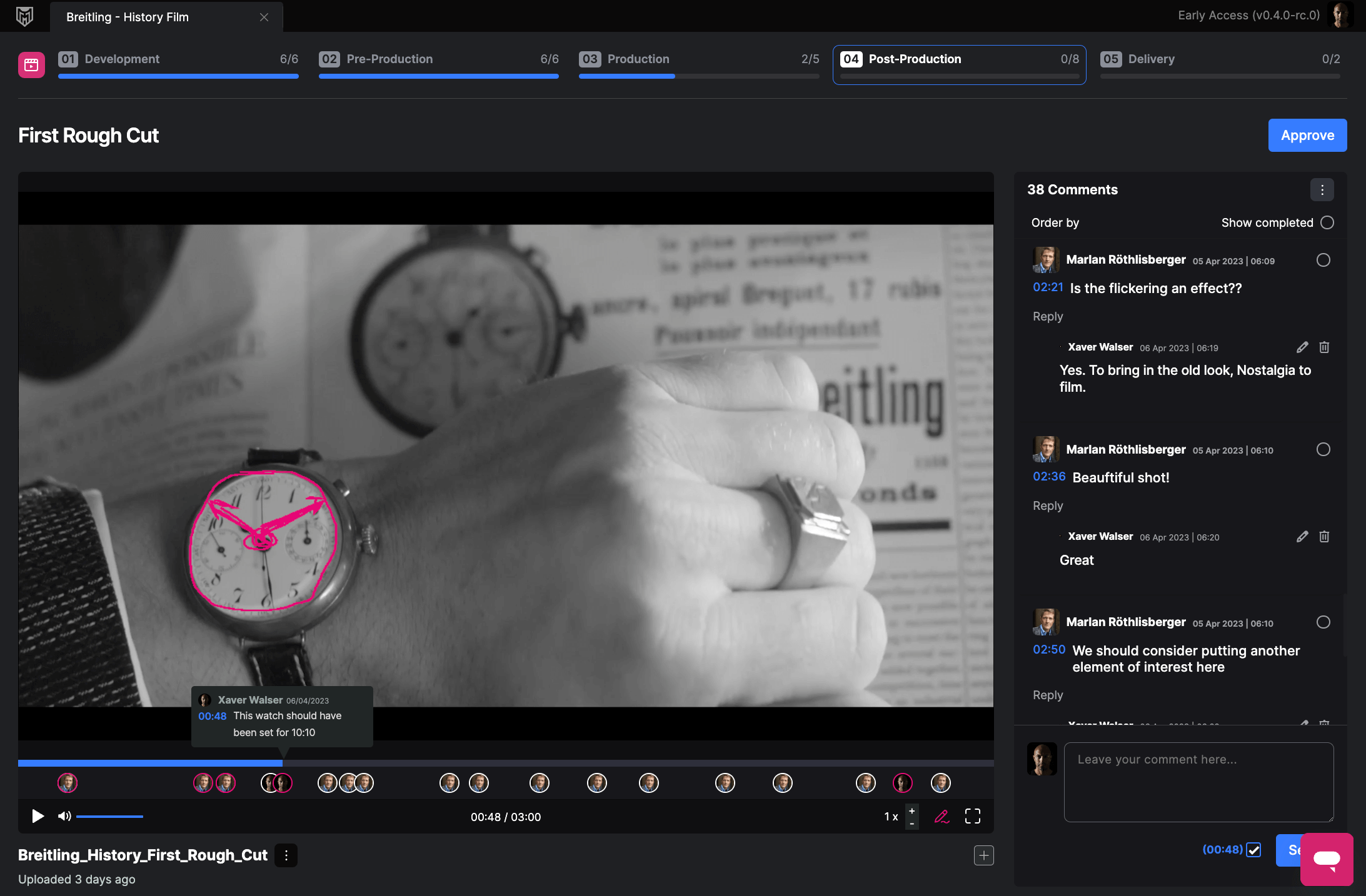Reply to the element of interest comment

coord(1047,695)
